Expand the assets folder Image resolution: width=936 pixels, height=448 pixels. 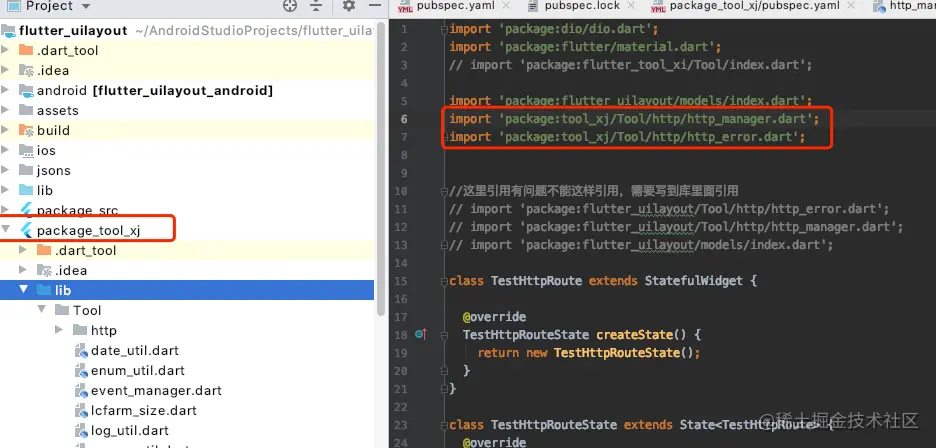[5, 111]
